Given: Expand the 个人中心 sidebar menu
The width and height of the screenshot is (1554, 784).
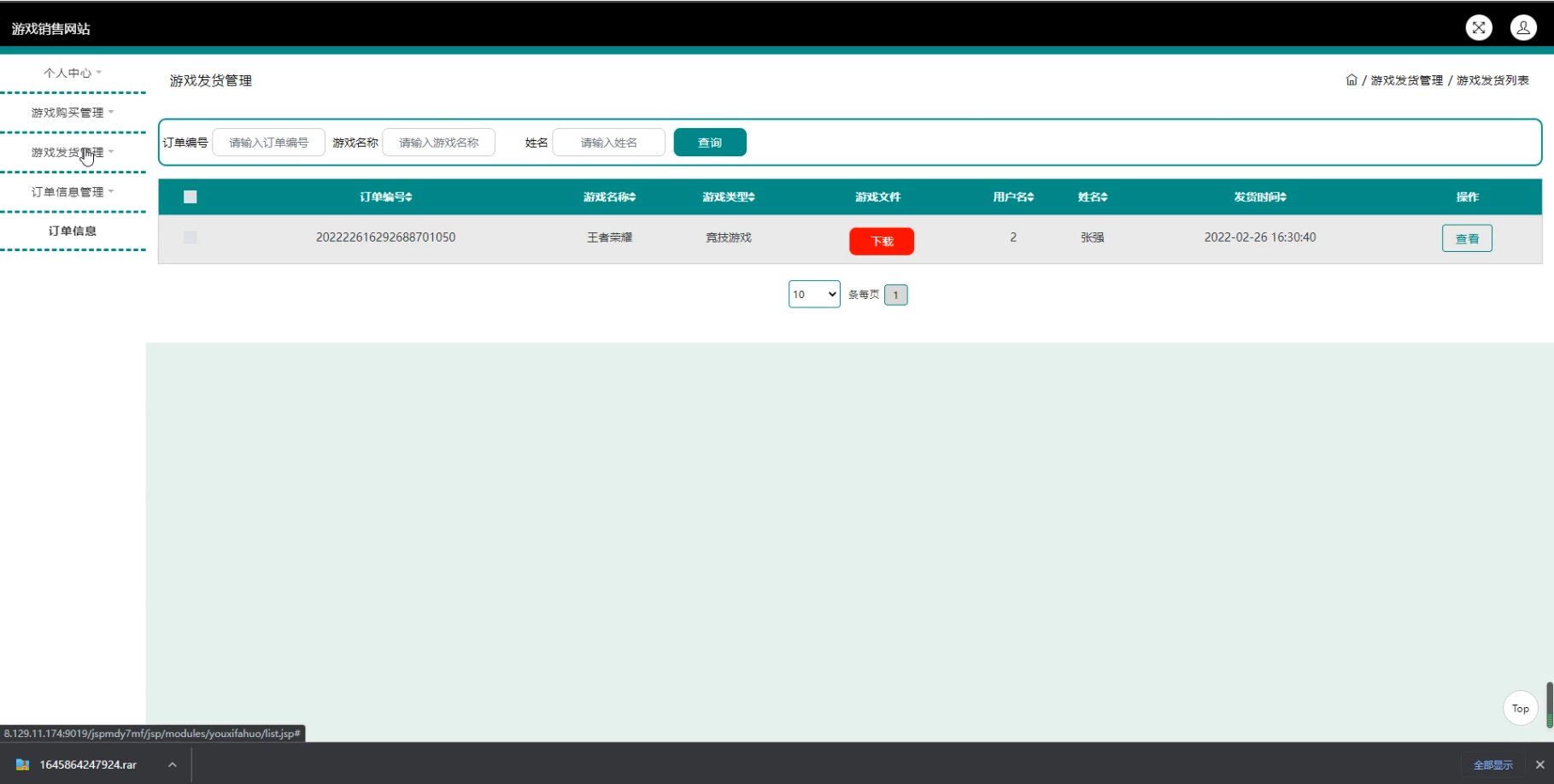Looking at the screenshot, I should (73, 73).
